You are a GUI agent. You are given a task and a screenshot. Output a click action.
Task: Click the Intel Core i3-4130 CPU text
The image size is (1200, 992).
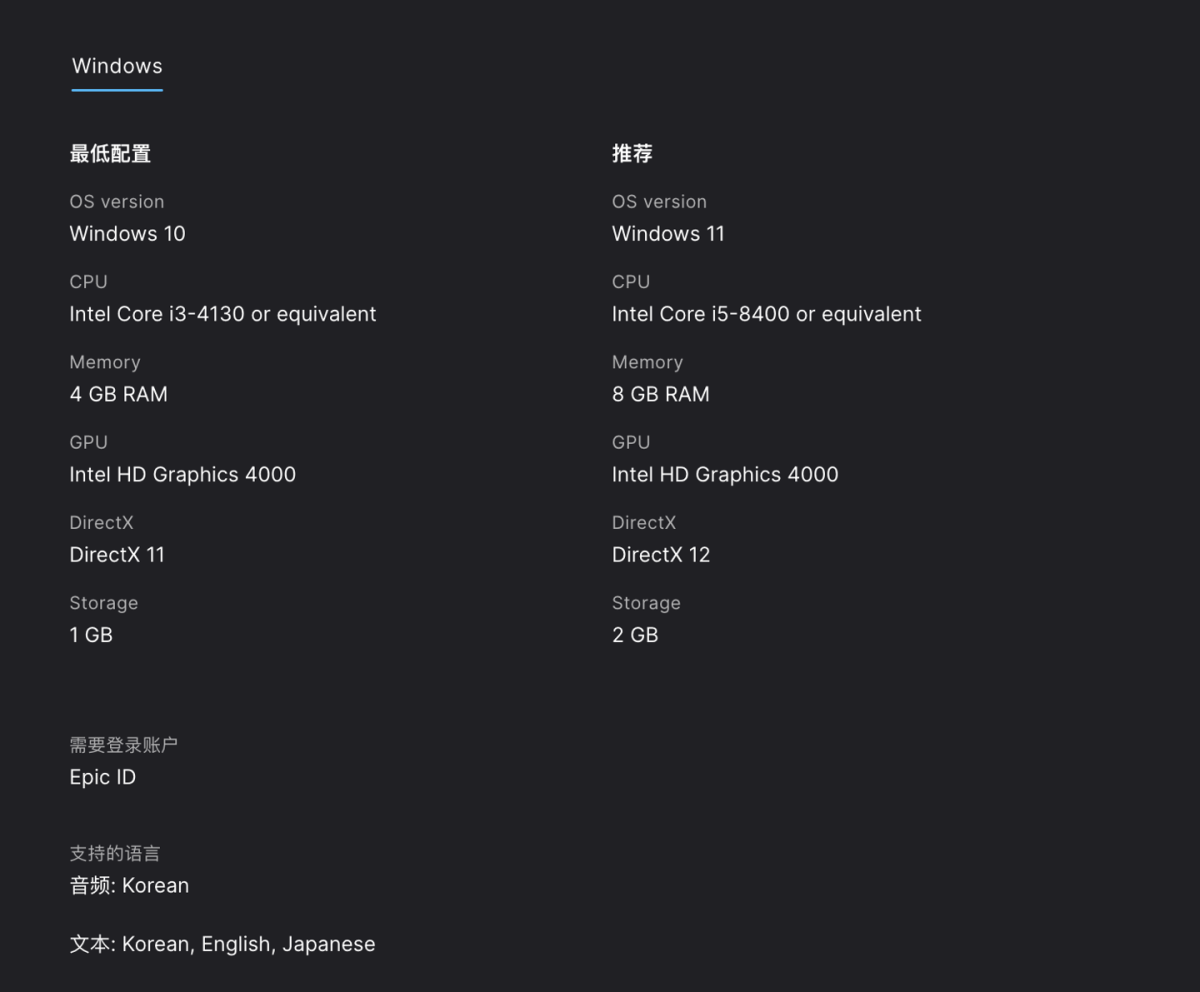222,314
